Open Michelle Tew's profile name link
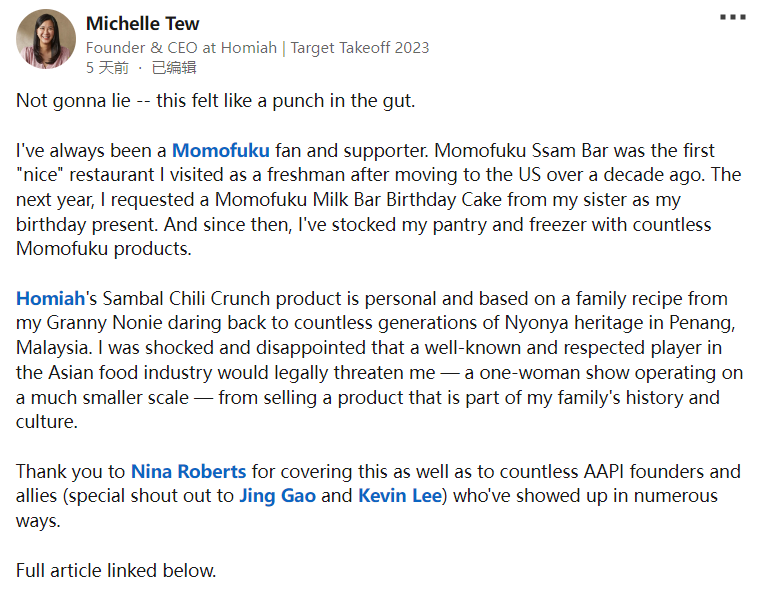The width and height of the screenshot is (758, 594). [143, 23]
